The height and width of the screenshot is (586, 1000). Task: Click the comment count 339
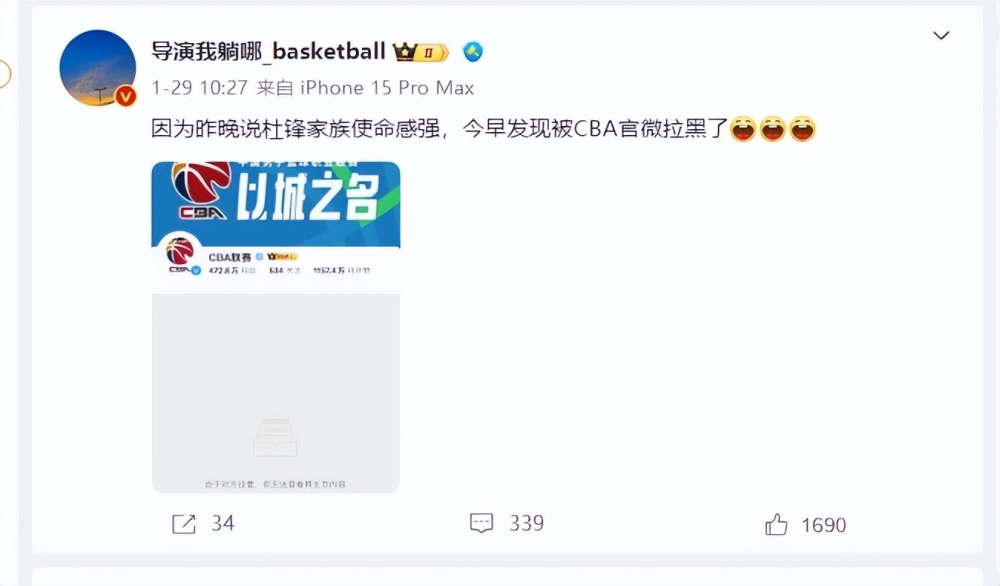click(x=527, y=524)
